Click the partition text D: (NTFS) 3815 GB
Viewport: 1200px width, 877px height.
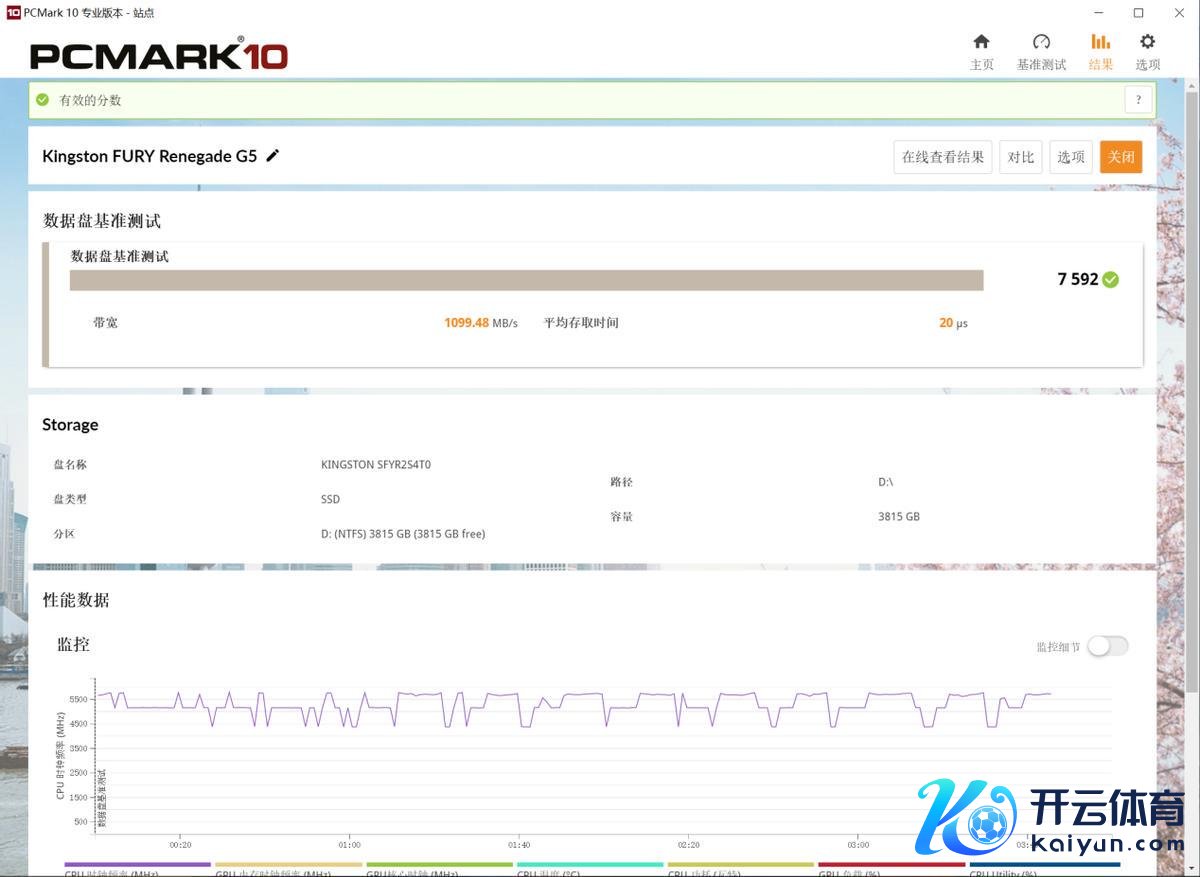coord(403,534)
